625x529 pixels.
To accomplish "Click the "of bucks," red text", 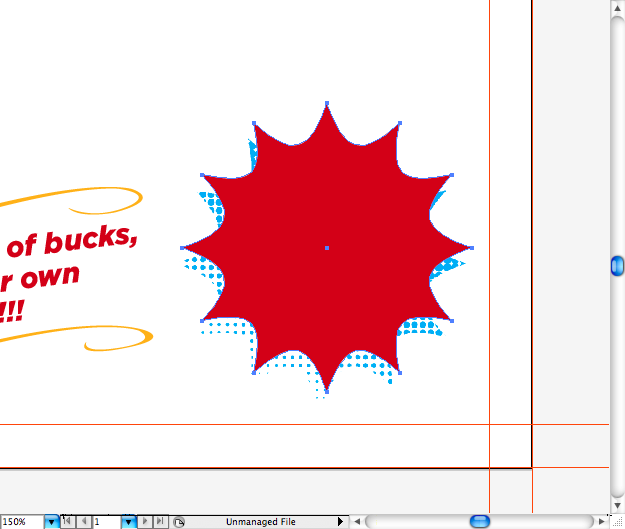I will 72,241.
